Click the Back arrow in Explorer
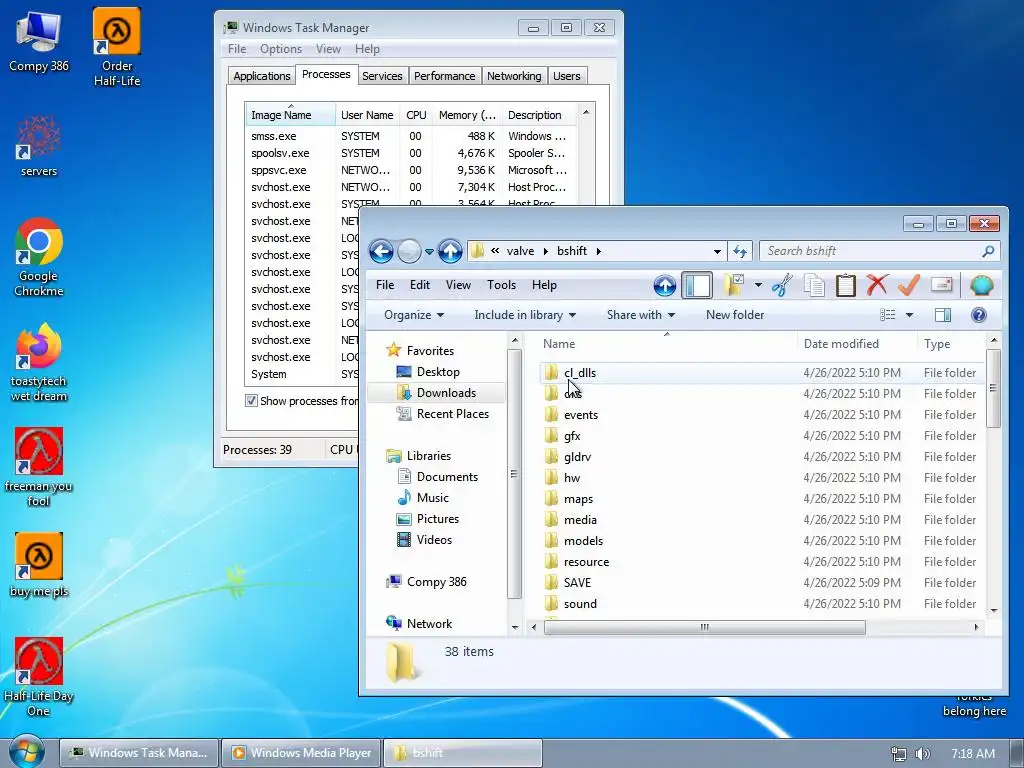The height and width of the screenshot is (768, 1024). [x=381, y=251]
